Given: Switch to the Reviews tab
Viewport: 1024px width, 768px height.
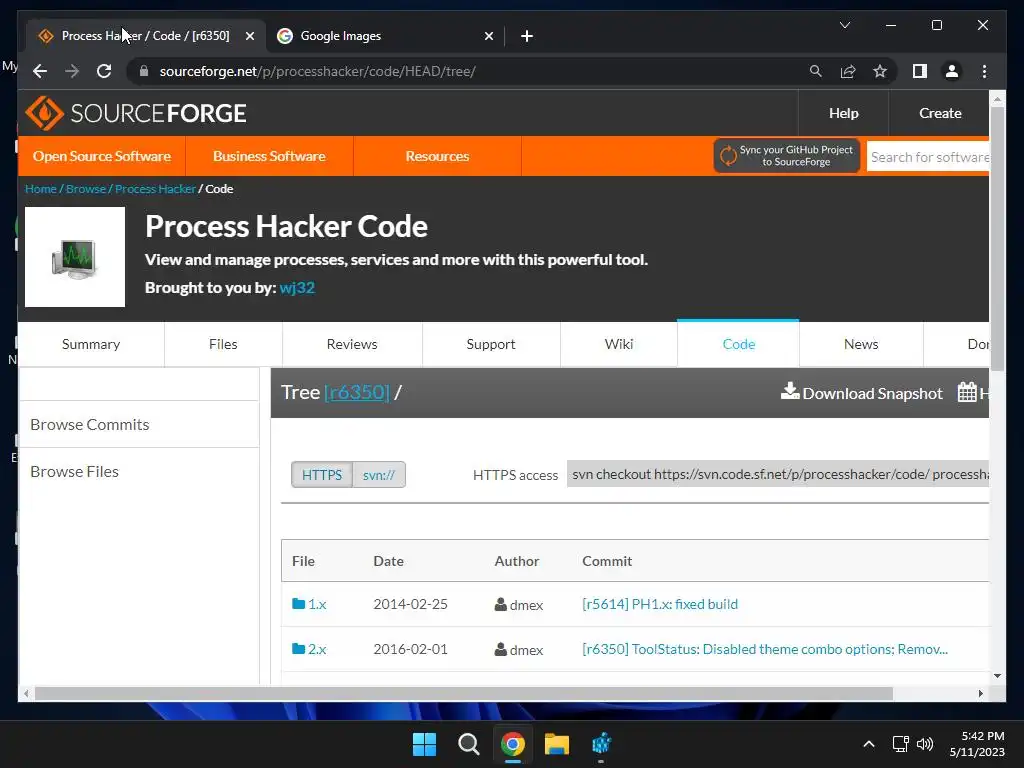Looking at the screenshot, I should [352, 344].
